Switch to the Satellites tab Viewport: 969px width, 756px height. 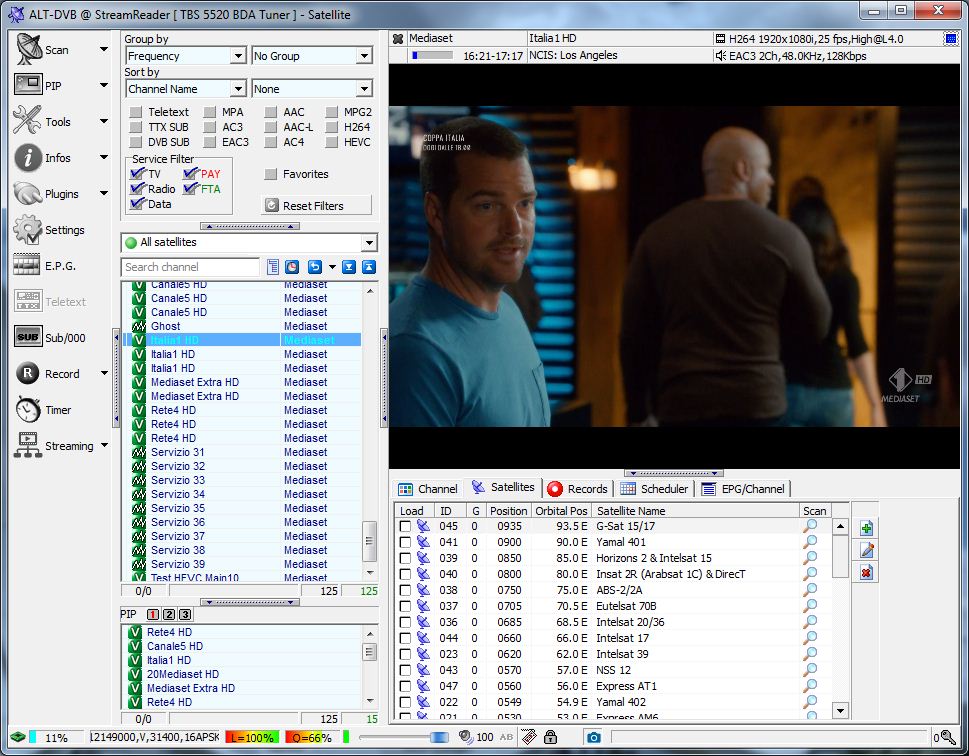pyautogui.click(x=503, y=488)
